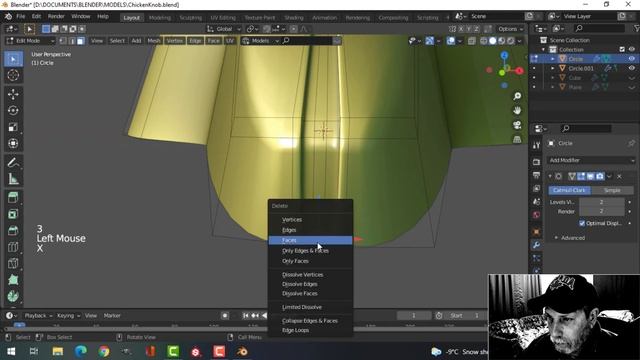The height and width of the screenshot is (360, 640).
Task: Switch to face select mode
Action: click(x=81, y=41)
